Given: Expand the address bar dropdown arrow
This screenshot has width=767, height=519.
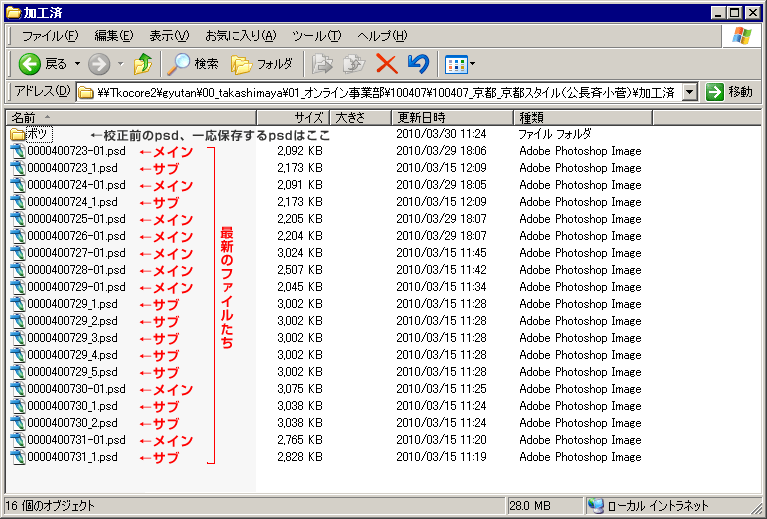Looking at the screenshot, I should [x=689, y=92].
